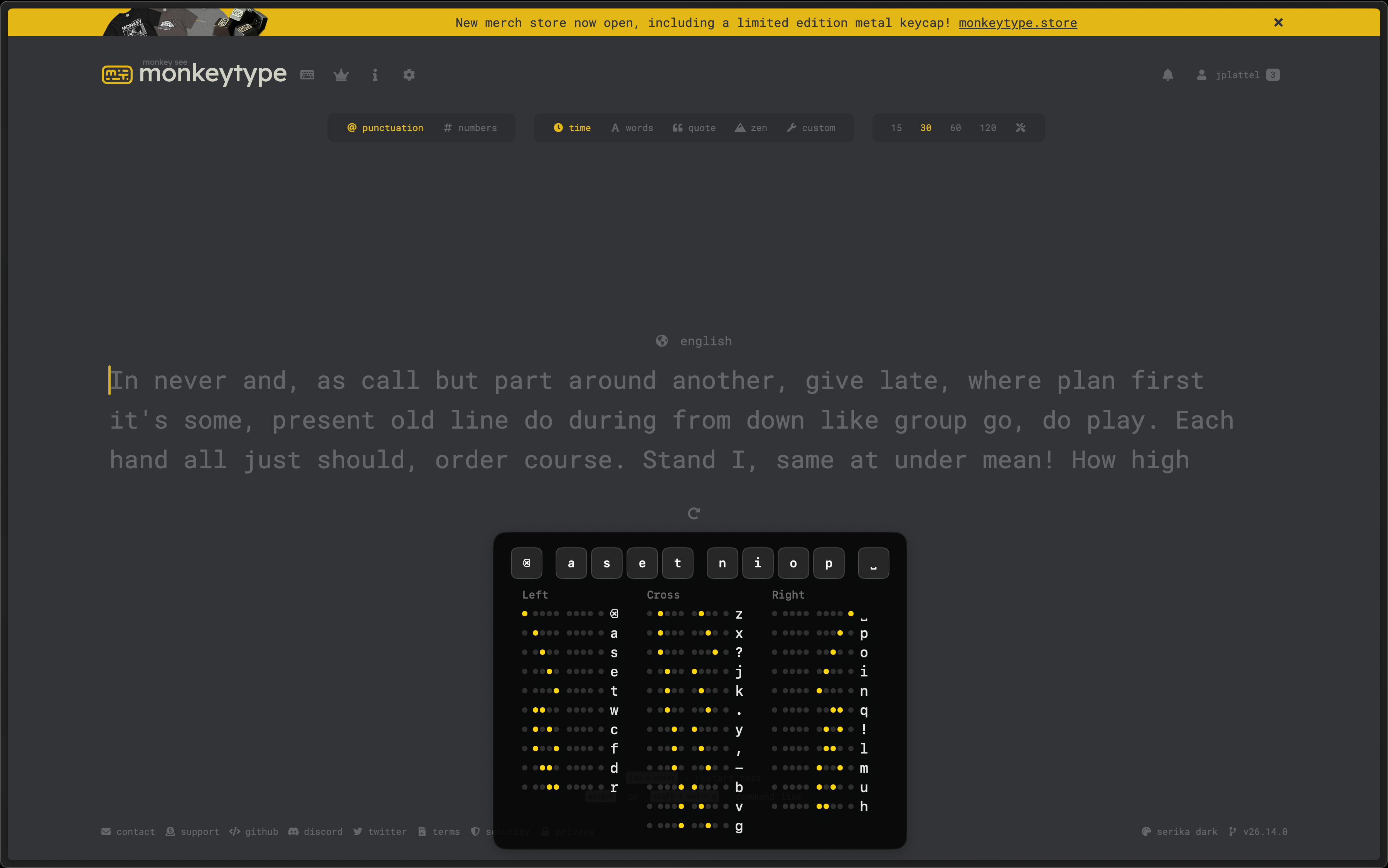This screenshot has width=1388, height=868.
Task: Switch to words mode
Action: coord(632,128)
